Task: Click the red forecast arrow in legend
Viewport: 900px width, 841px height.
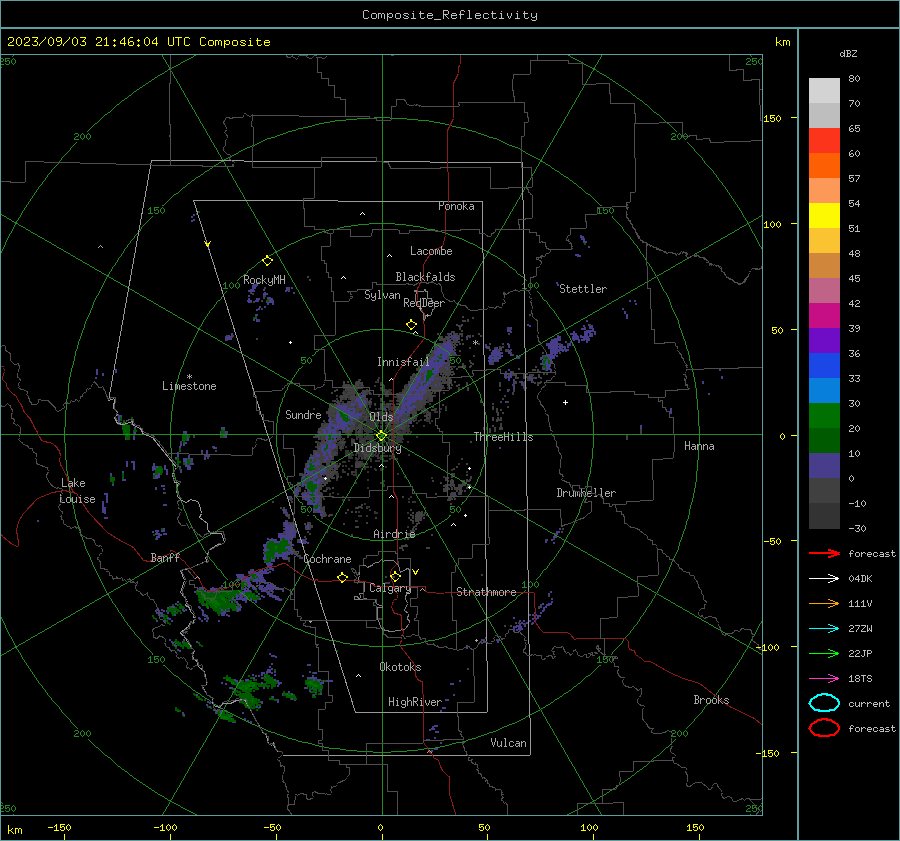Action: click(824, 553)
